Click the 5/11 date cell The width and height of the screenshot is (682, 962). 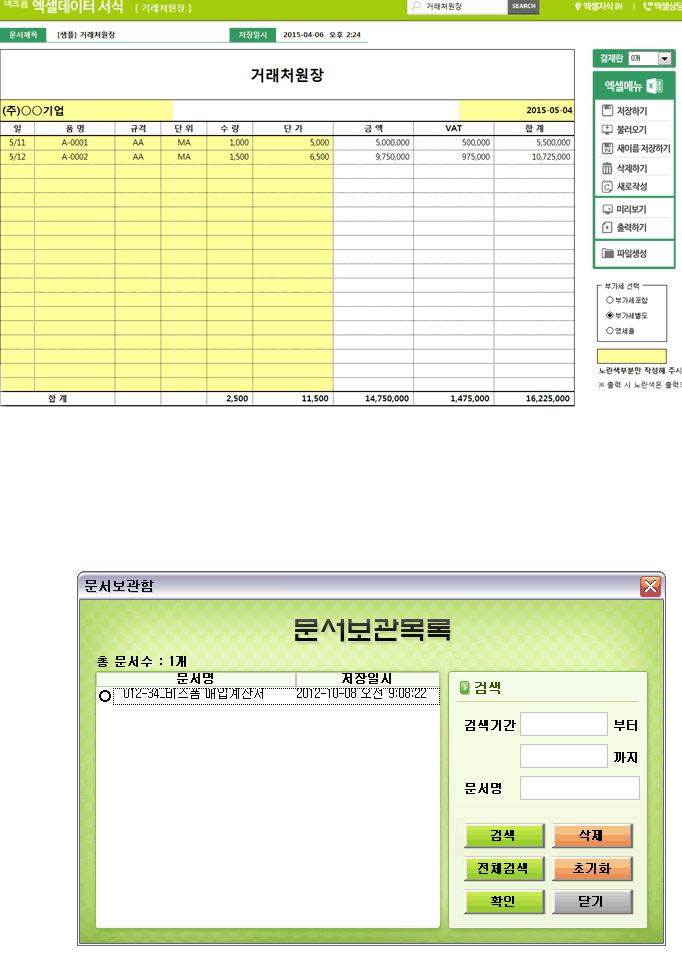(17, 142)
